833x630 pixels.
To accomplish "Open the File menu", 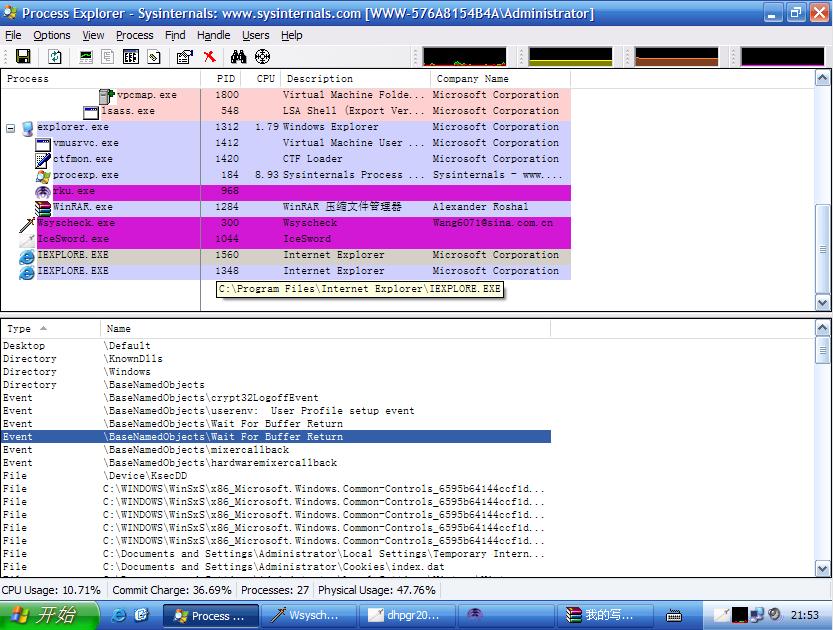I will click(x=13, y=35).
